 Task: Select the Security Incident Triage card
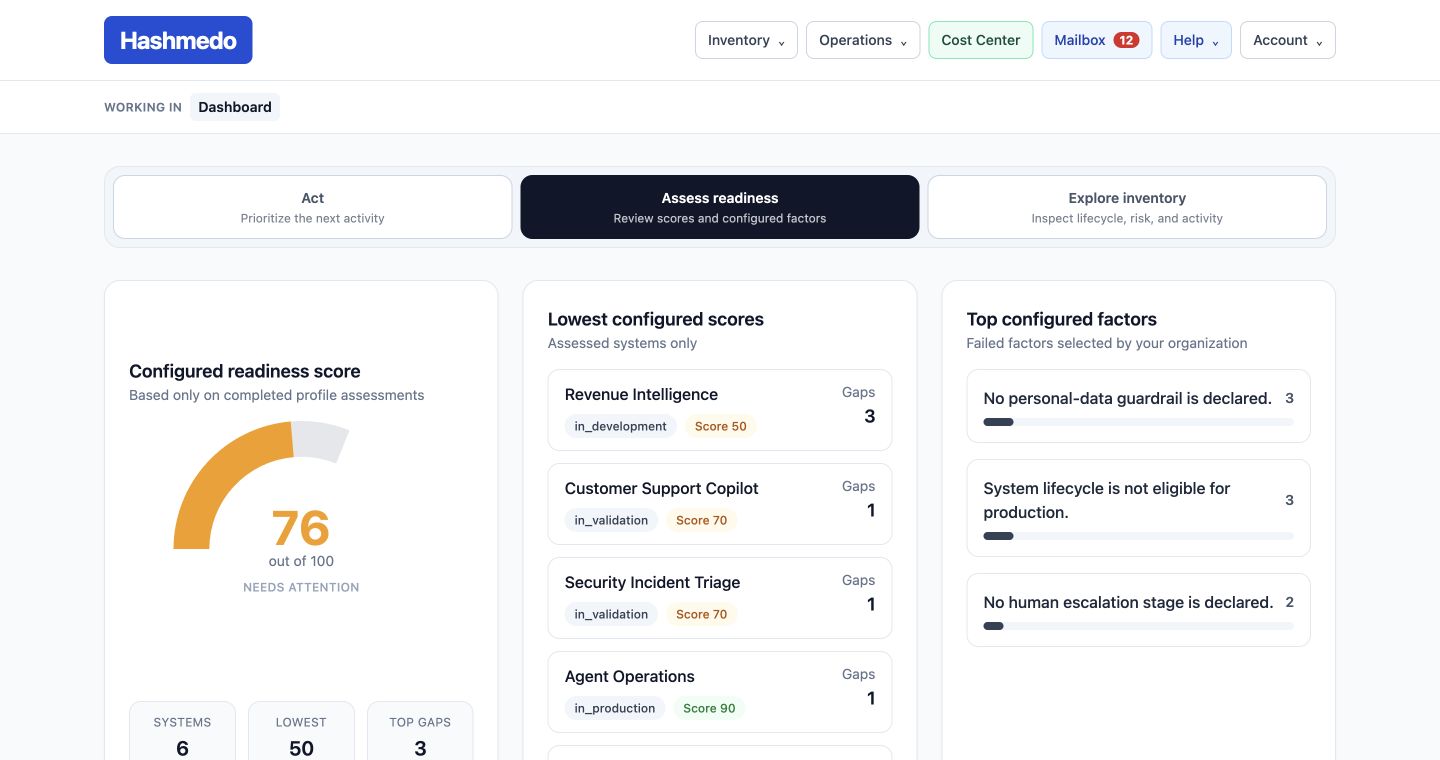[x=720, y=598]
